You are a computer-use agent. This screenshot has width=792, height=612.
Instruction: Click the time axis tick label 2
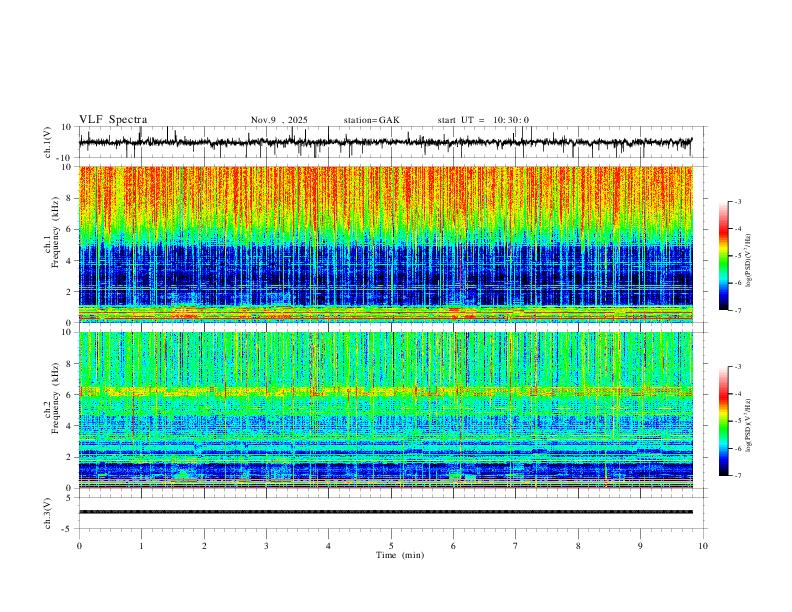[204, 546]
